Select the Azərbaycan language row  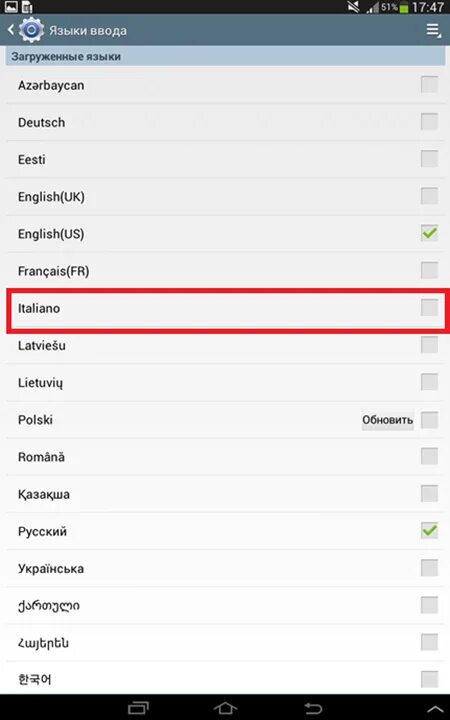pyautogui.click(x=225, y=85)
